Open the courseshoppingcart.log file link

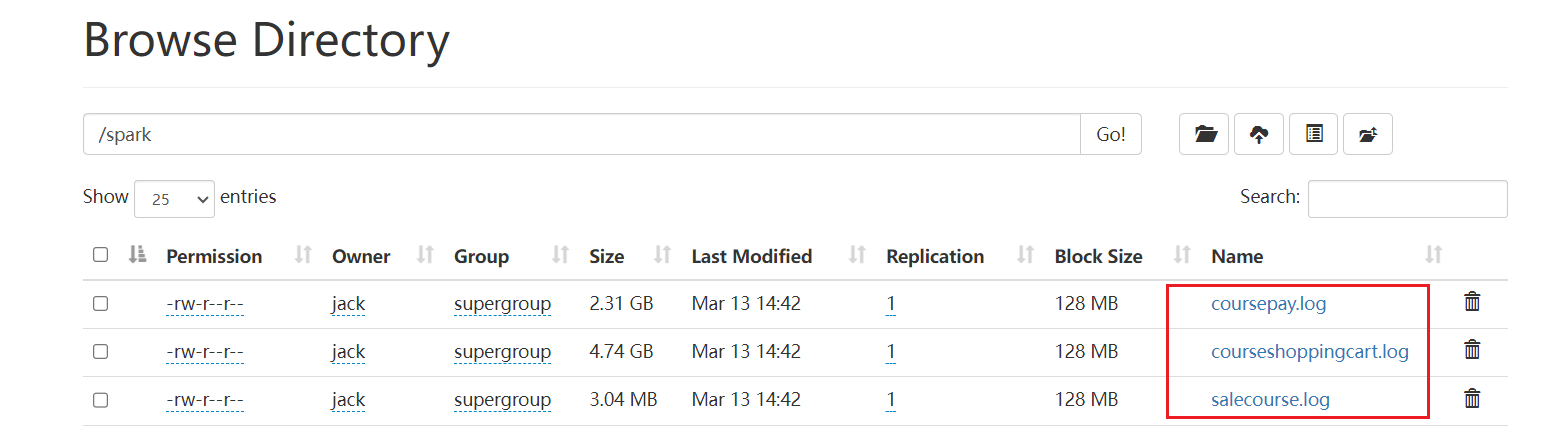tap(1309, 351)
